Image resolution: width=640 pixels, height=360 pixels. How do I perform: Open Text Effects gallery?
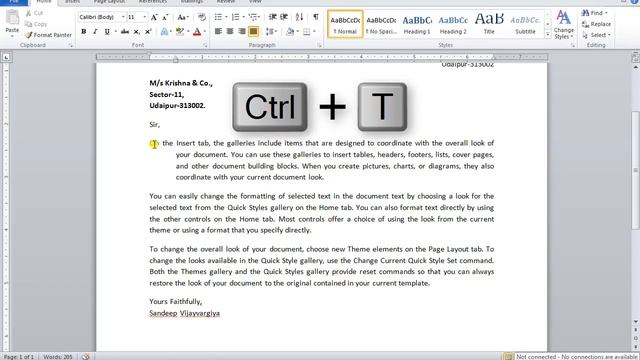click(x=164, y=31)
